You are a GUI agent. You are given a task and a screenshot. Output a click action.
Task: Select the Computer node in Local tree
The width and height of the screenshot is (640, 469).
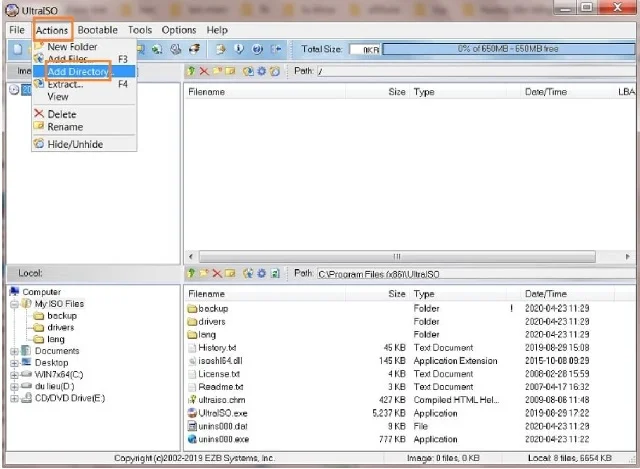tap(42, 292)
